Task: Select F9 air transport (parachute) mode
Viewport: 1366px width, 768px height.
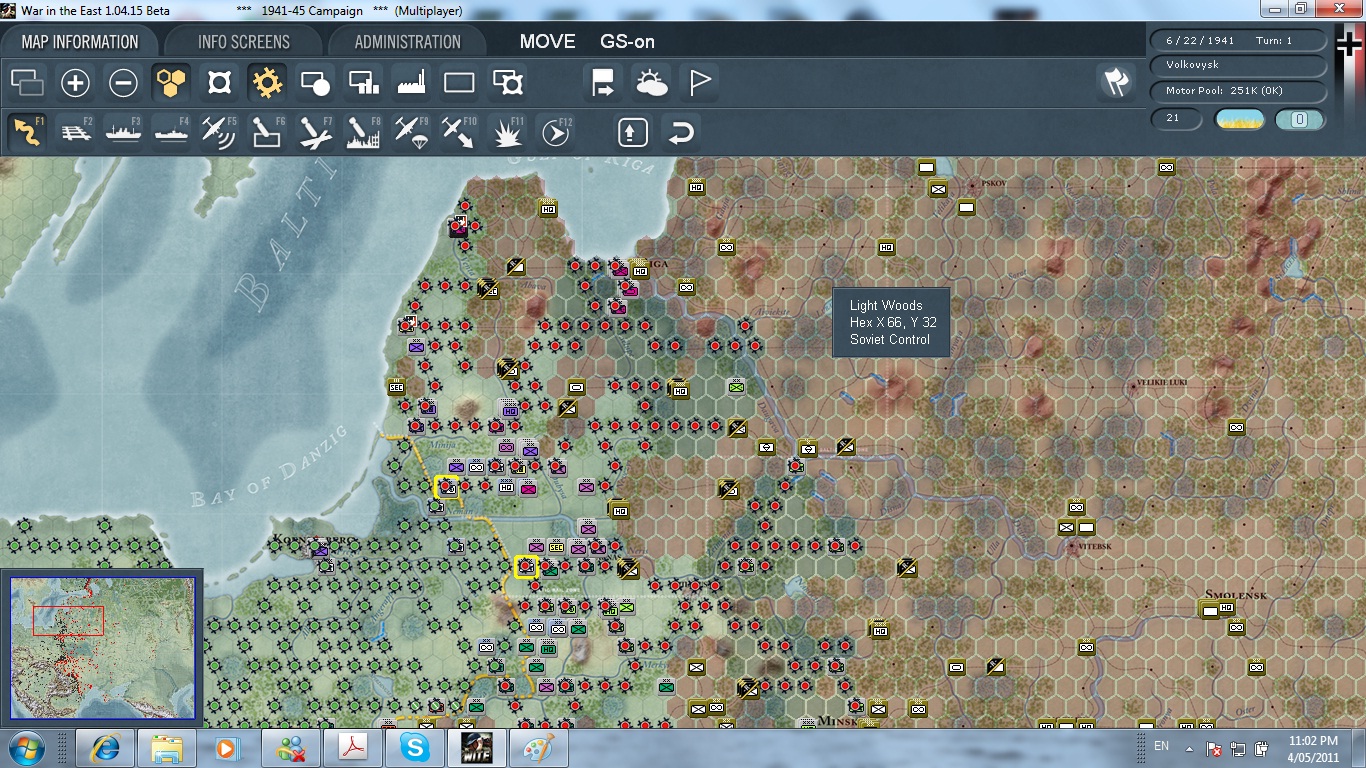Action: click(x=411, y=132)
